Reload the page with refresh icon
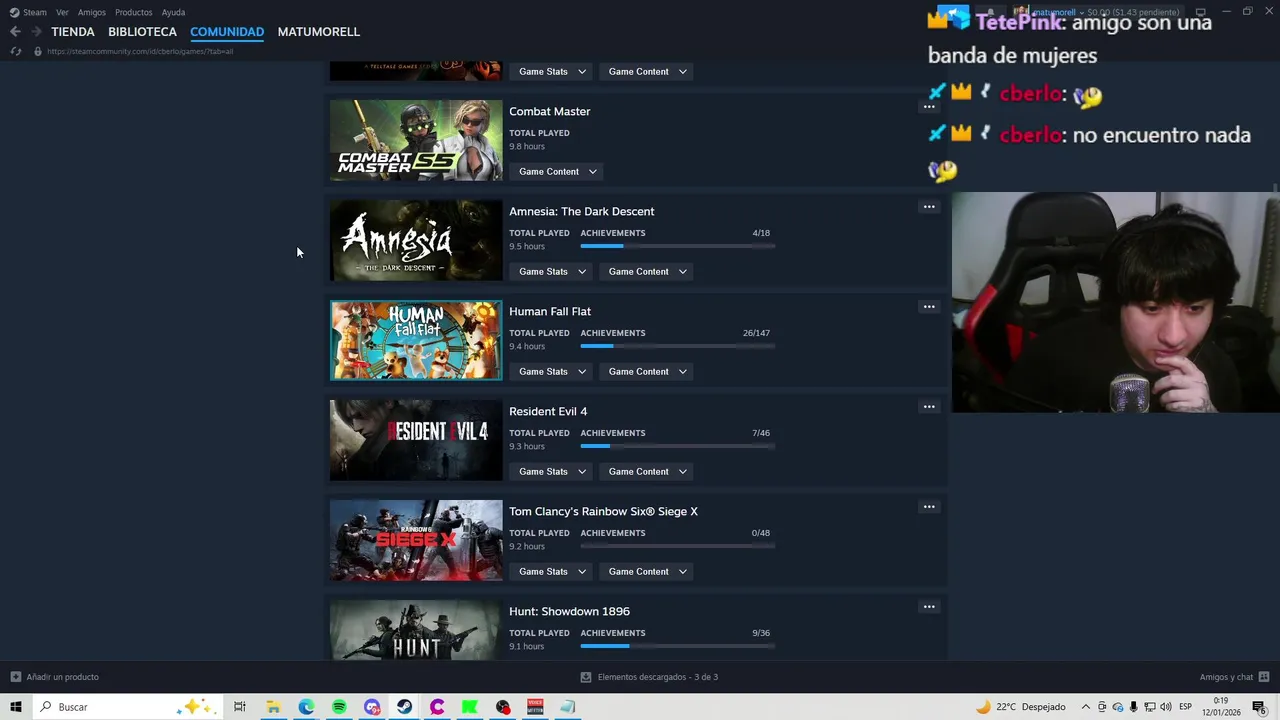Screen dimensions: 1280x720 (x=15, y=51)
